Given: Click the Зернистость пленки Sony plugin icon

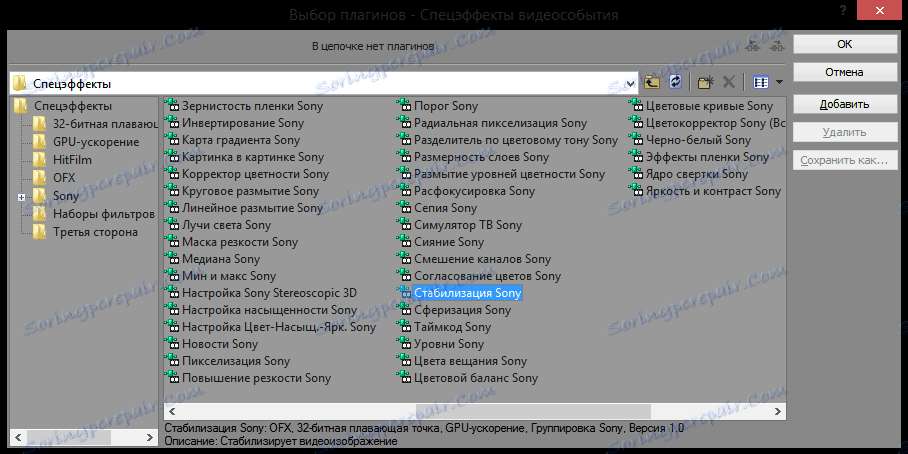Looking at the screenshot, I should coord(171,105).
